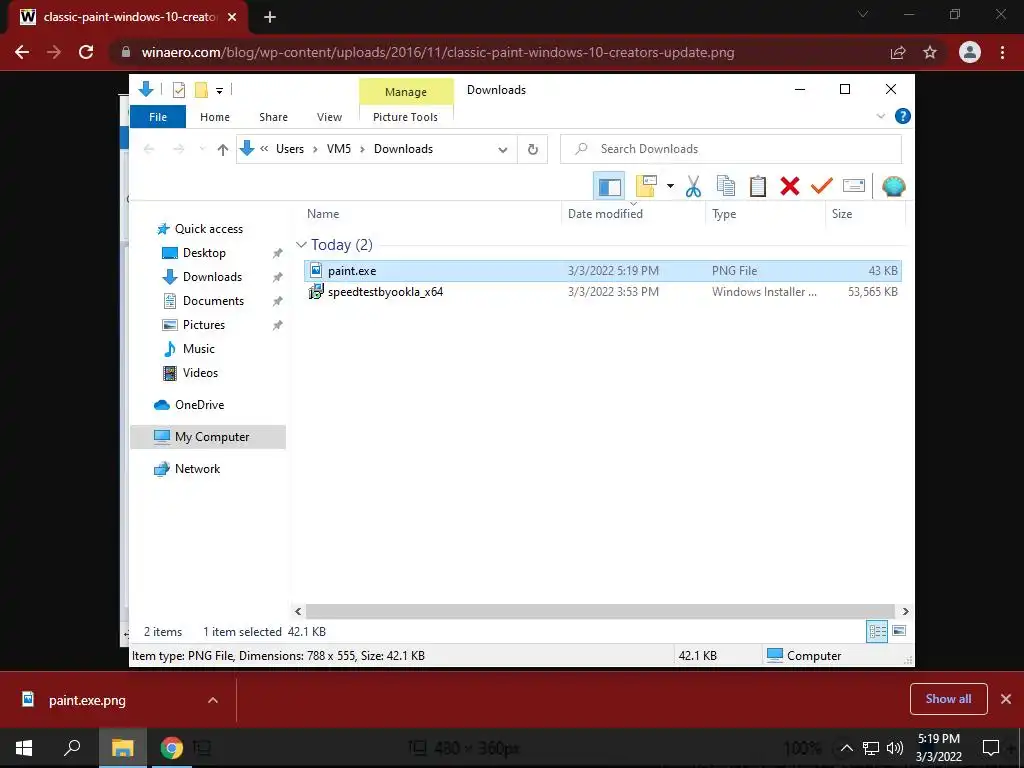Open the address bar history dropdown
Screen dimensions: 1024x768
(x=502, y=150)
